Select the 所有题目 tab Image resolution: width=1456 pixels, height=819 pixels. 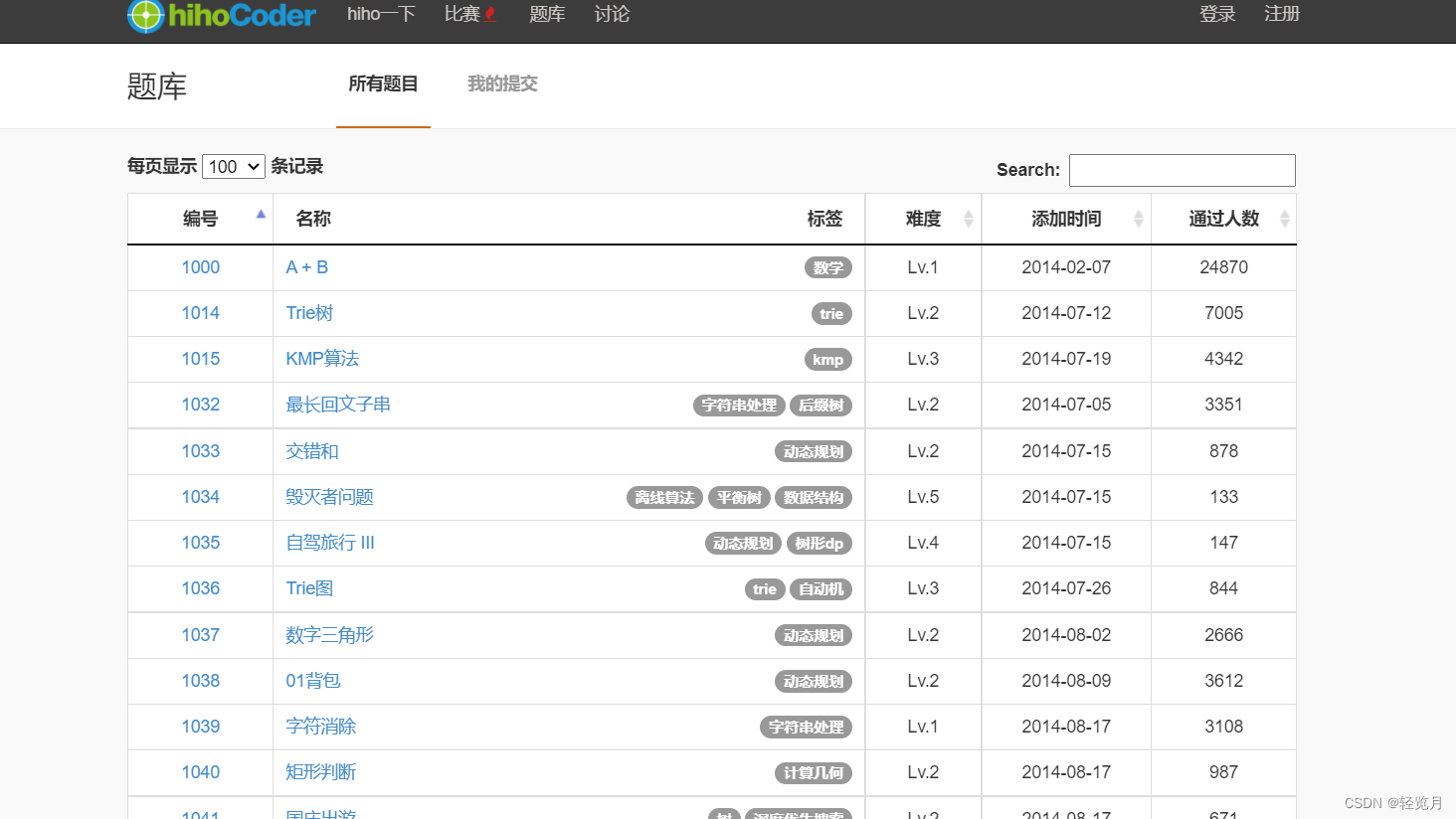[383, 83]
